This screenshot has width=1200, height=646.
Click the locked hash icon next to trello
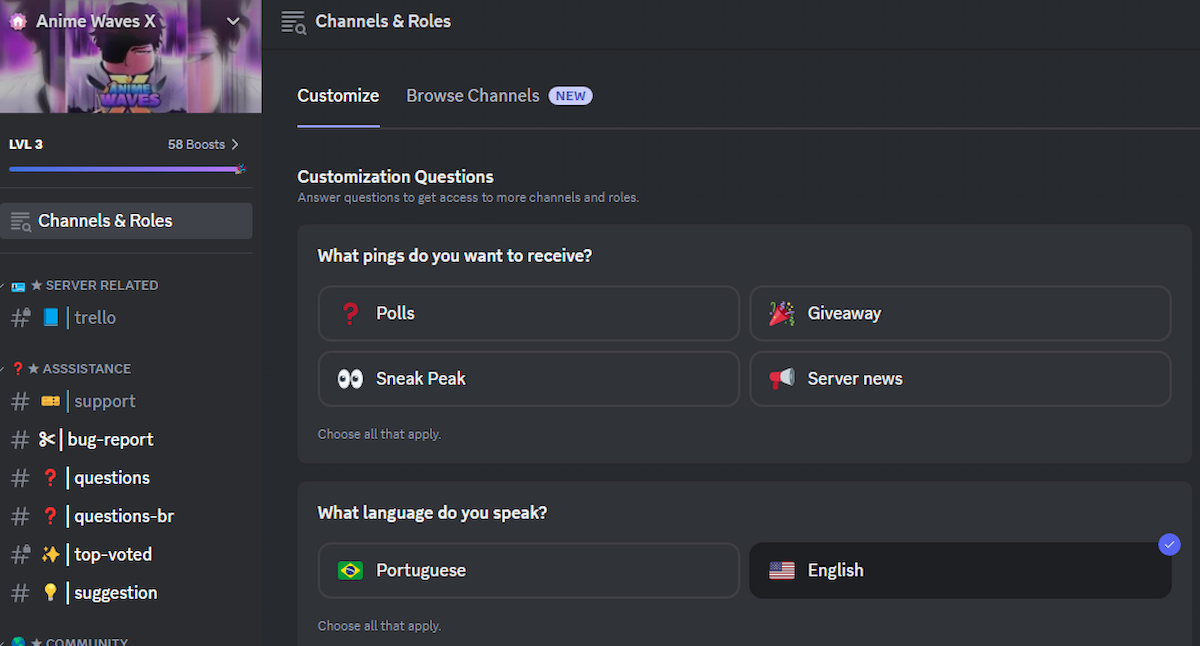click(x=20, y=318)
